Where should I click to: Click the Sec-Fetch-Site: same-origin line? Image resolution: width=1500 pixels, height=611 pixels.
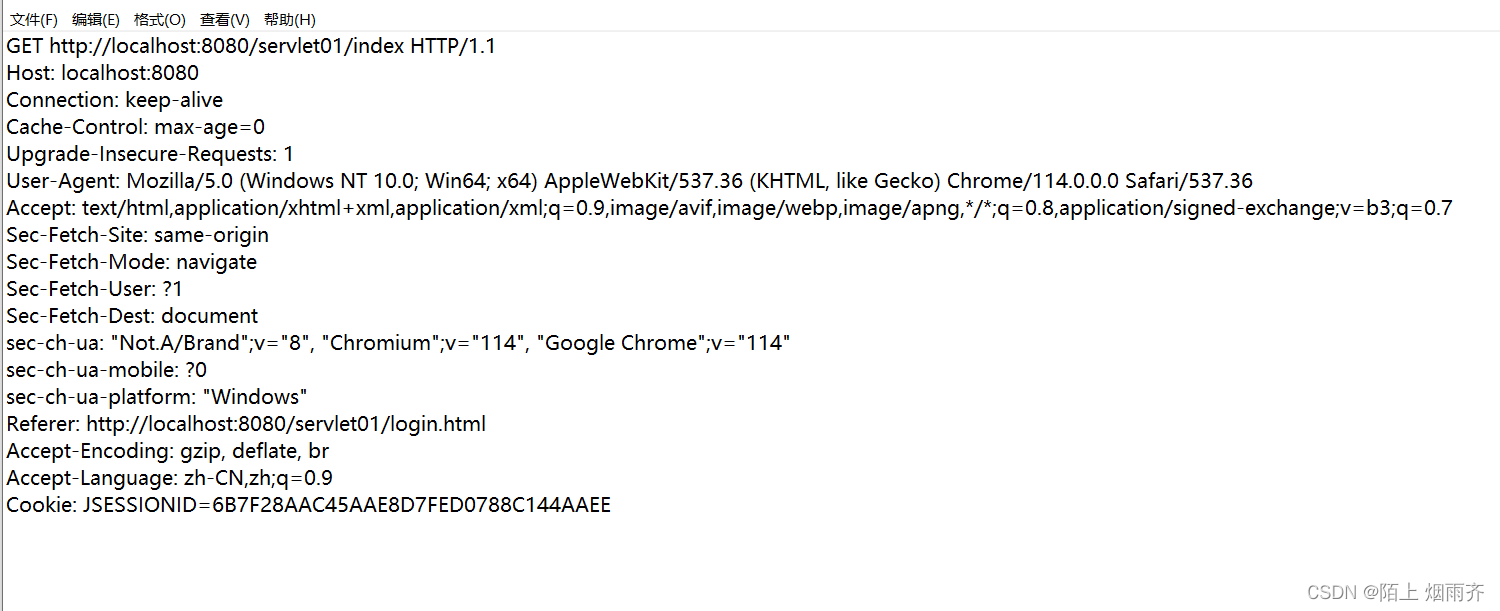(138, 235)
